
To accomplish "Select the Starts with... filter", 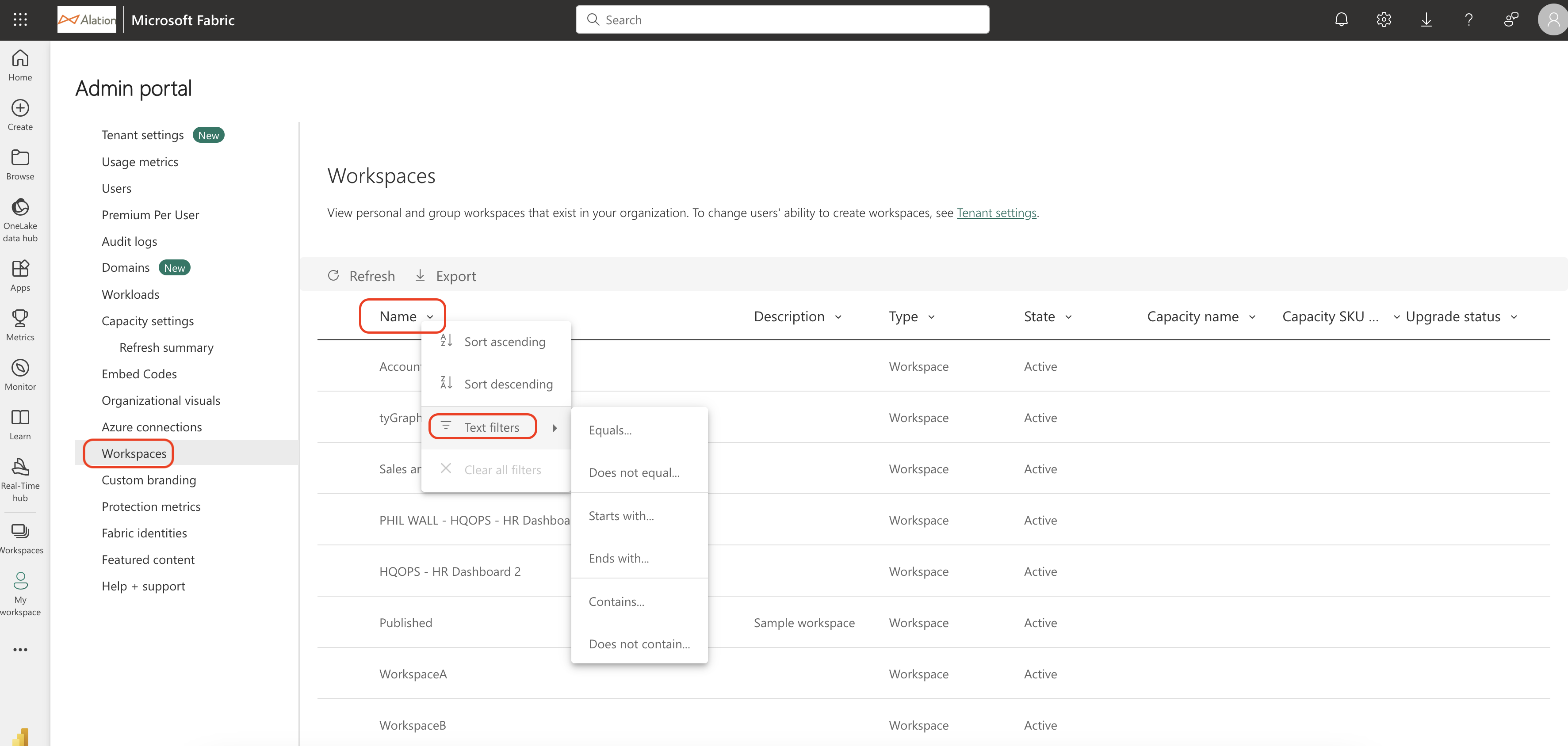I will [639, 515].
